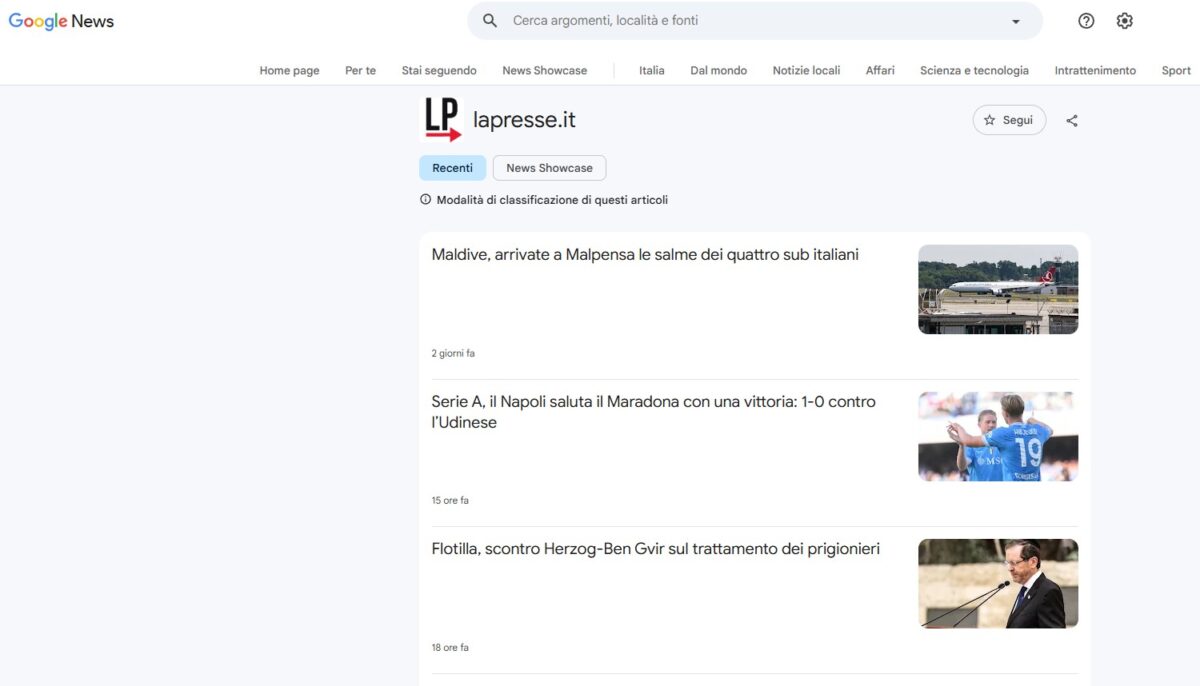Open Modalità di classificazione di questi articoli

click(552, 200)
